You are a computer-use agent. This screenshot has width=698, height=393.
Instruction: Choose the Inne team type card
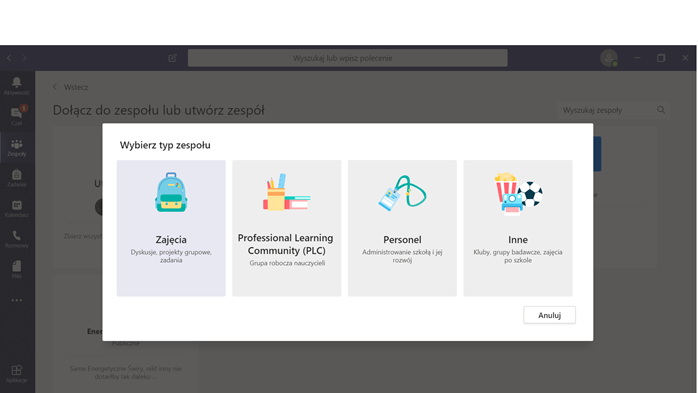point(518,228)
